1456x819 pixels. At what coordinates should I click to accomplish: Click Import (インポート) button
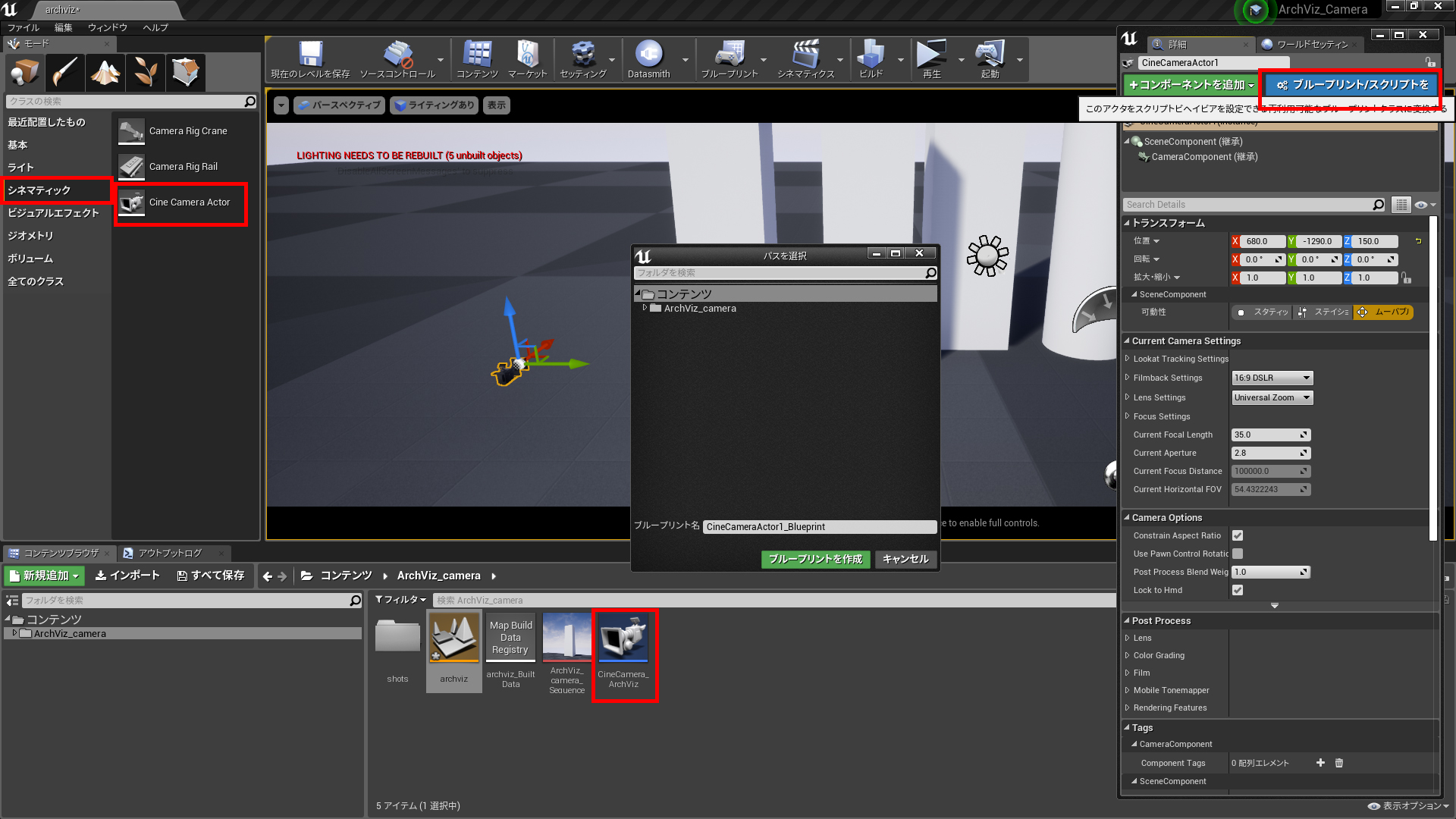(127, 576)
